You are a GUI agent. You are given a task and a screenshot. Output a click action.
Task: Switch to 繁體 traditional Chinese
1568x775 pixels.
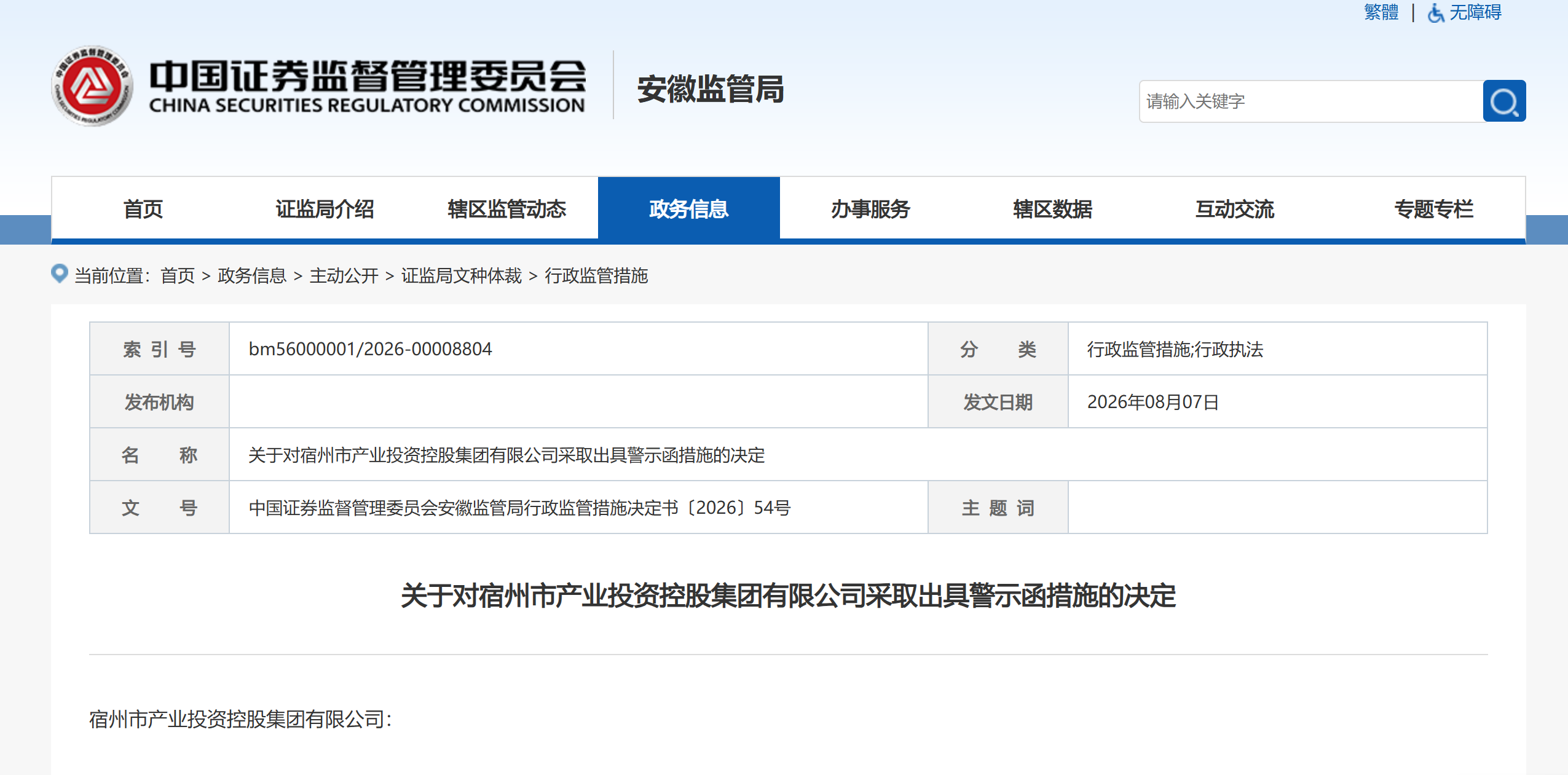point(1381,12)
